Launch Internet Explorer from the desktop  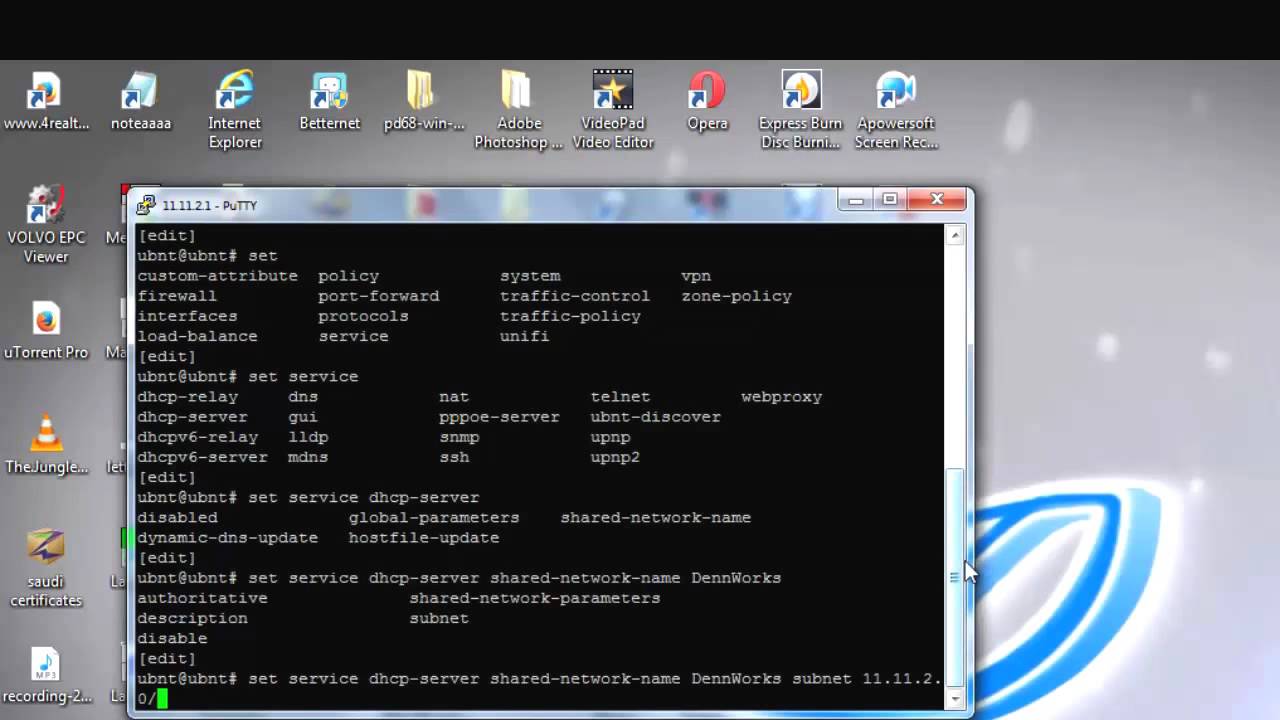coord(235,110)
